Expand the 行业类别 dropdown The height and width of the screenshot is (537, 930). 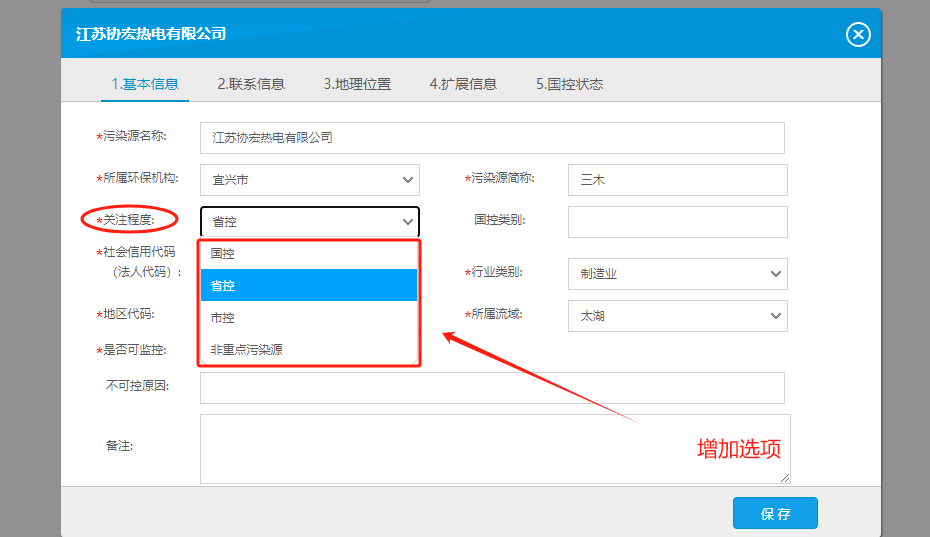tap(677, 274)
